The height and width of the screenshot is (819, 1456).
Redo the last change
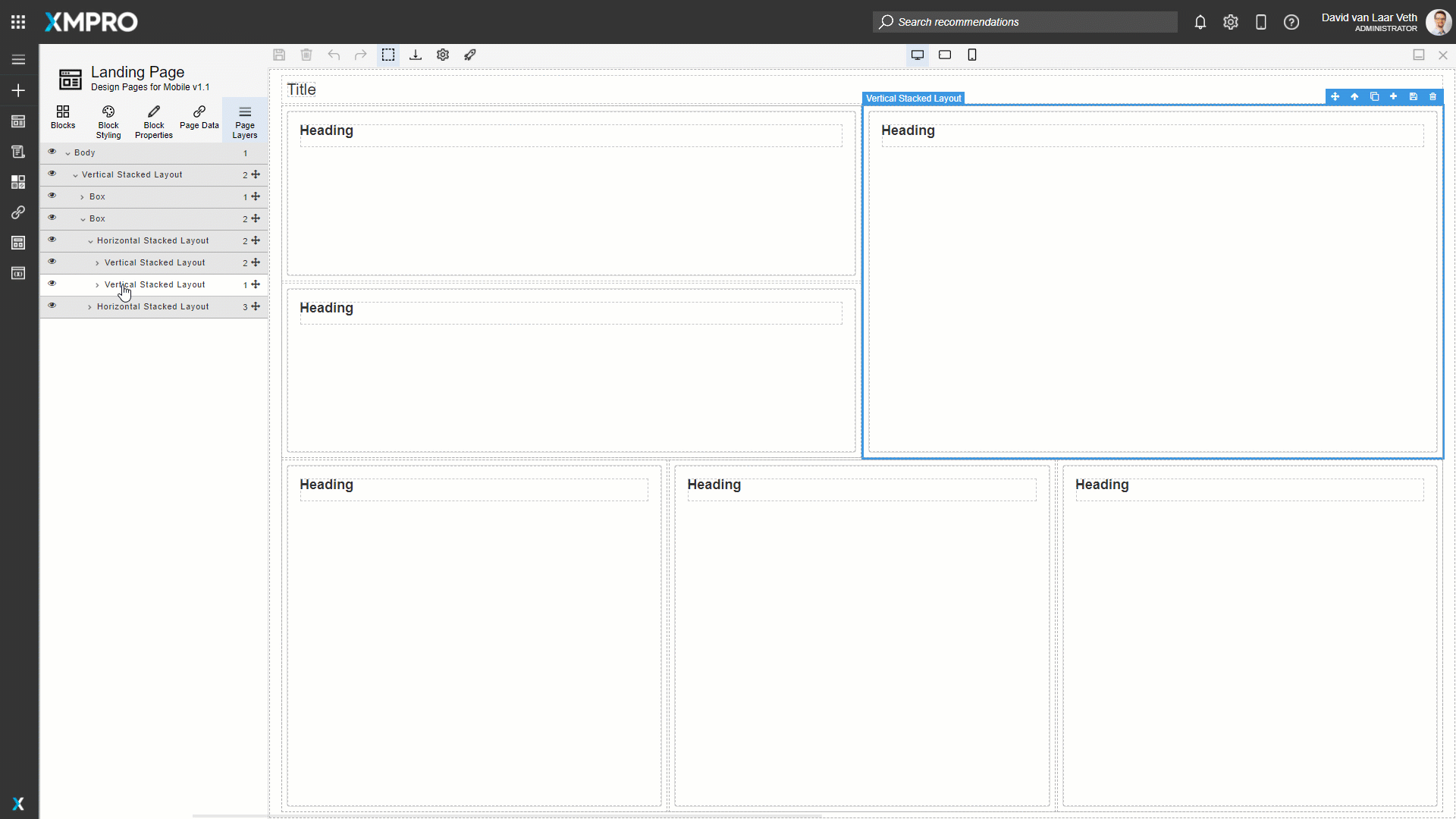pos(361,55)
